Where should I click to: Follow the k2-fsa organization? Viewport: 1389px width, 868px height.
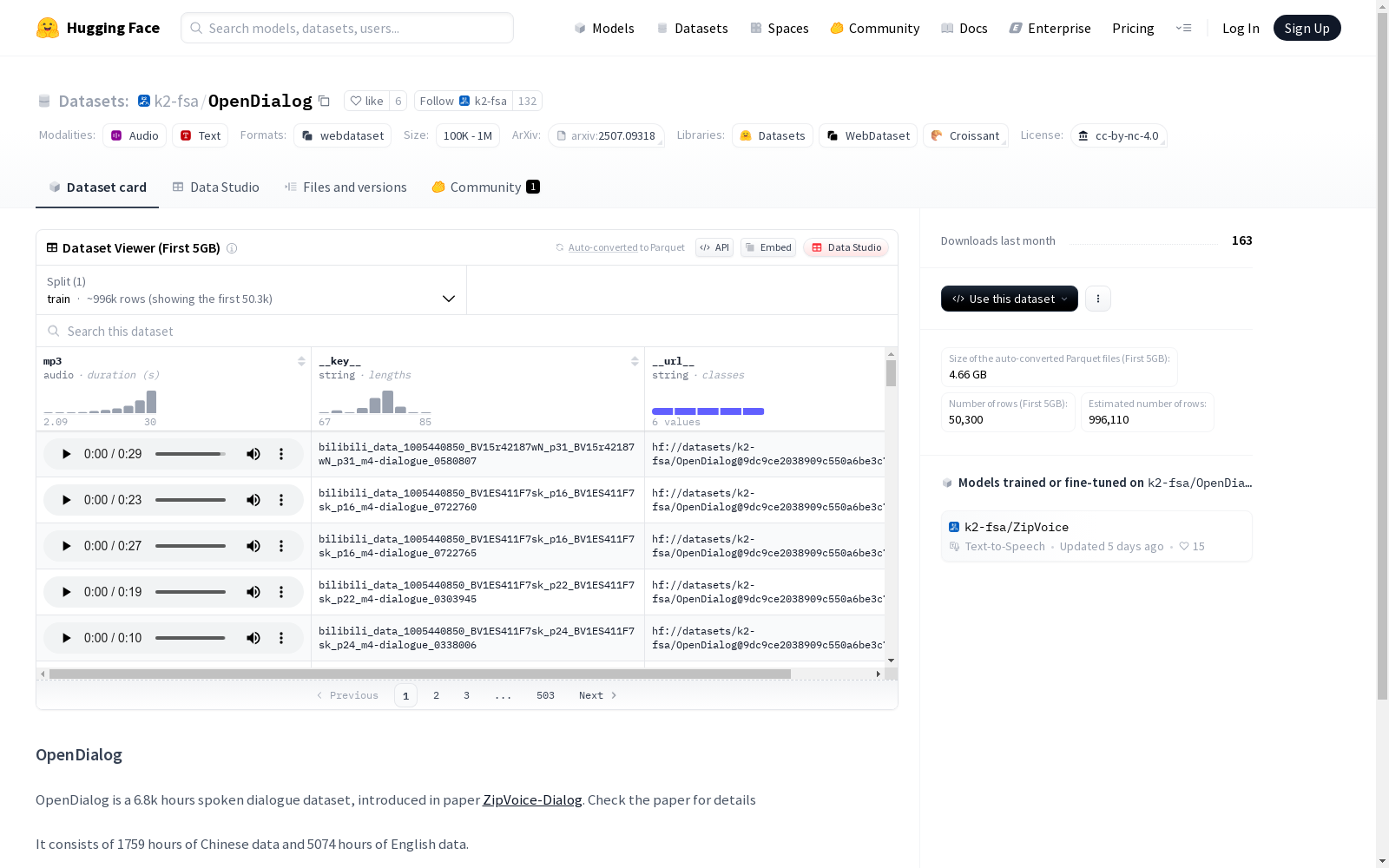click(463, 101)
